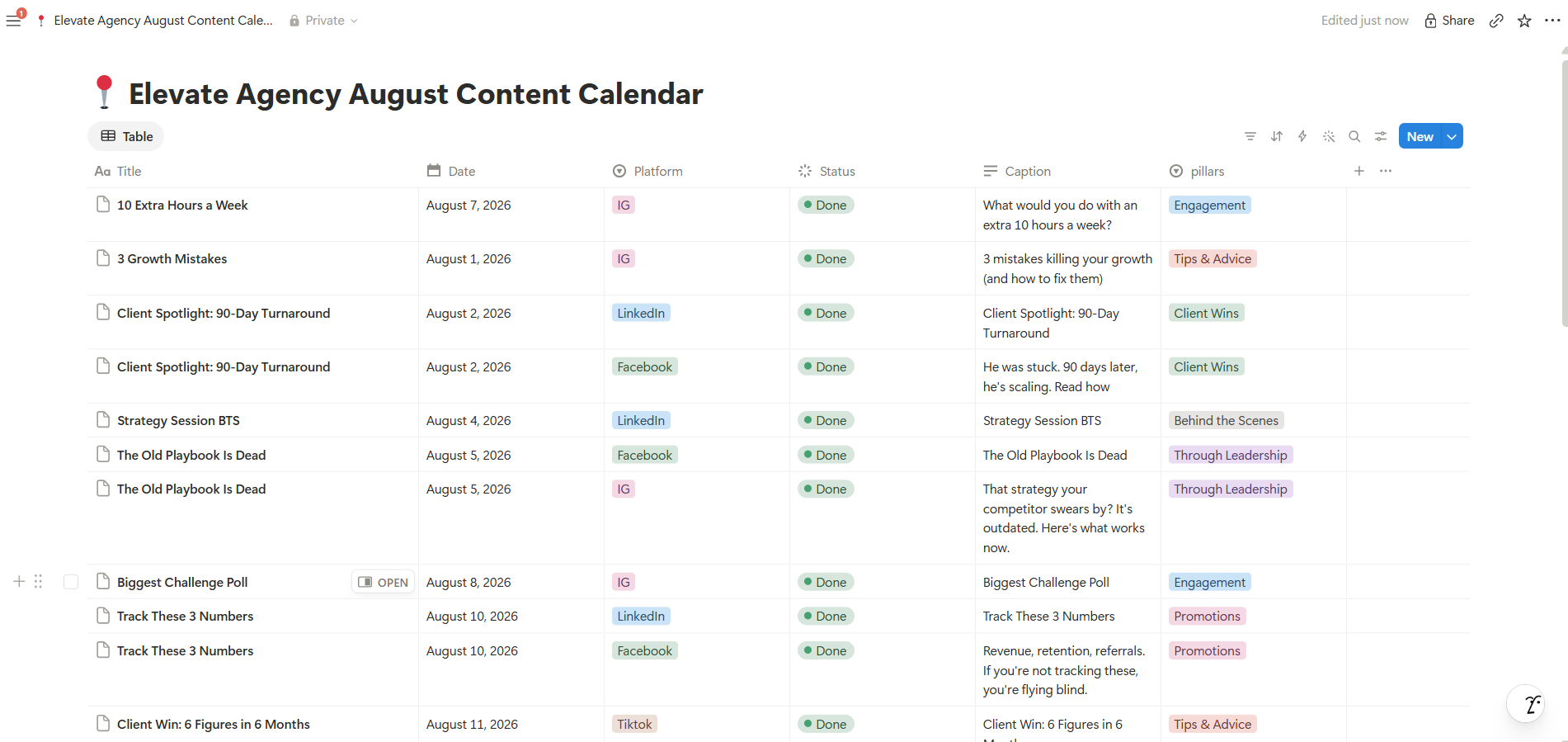Image resolution: width=1568 pixels, height=742 pixels.
Task: Copy page link with the link icon
Action: (1496, 21)
